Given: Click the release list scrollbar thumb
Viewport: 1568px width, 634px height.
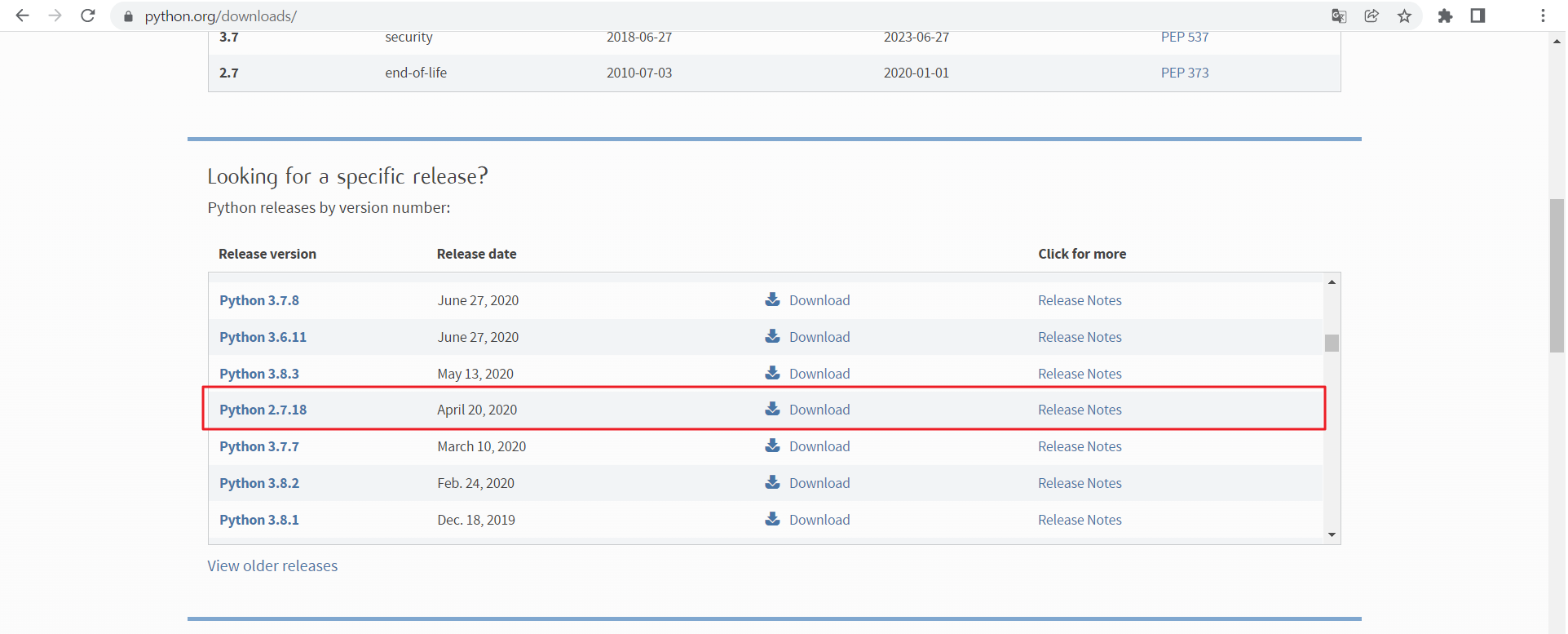Looking at the screenshot, I should point(1332,343).
